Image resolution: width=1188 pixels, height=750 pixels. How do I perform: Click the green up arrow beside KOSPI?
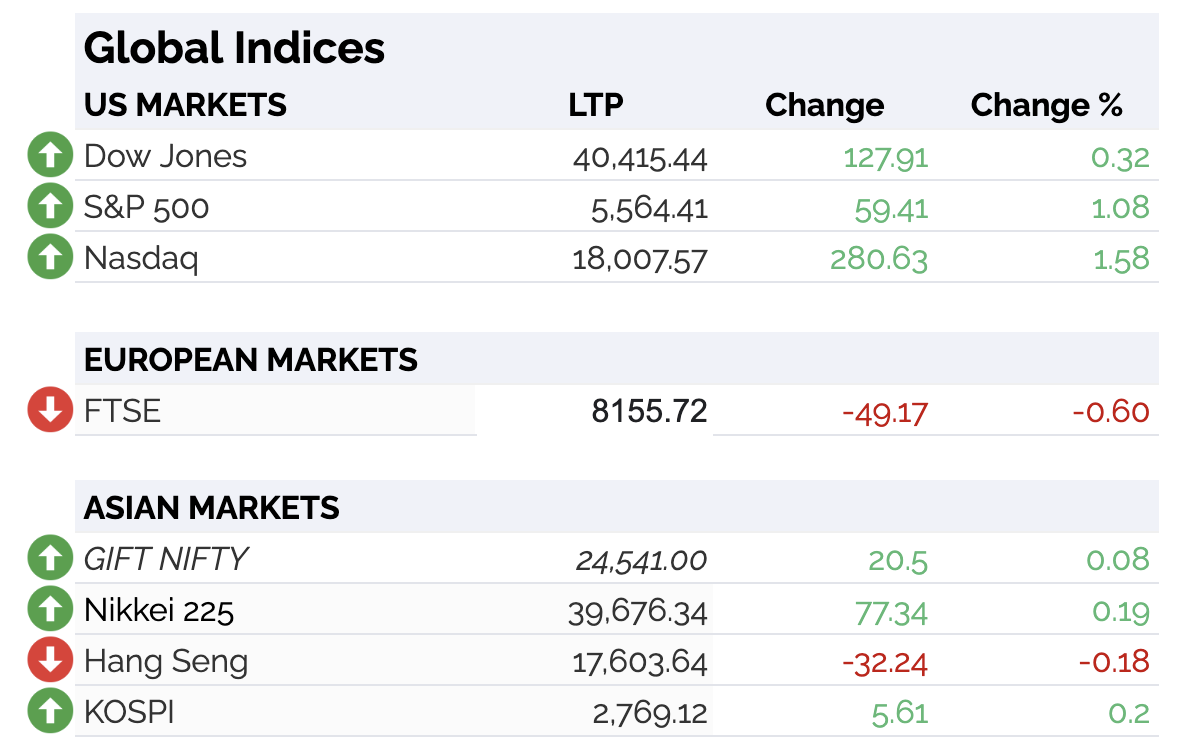click(x=50, y=711)
